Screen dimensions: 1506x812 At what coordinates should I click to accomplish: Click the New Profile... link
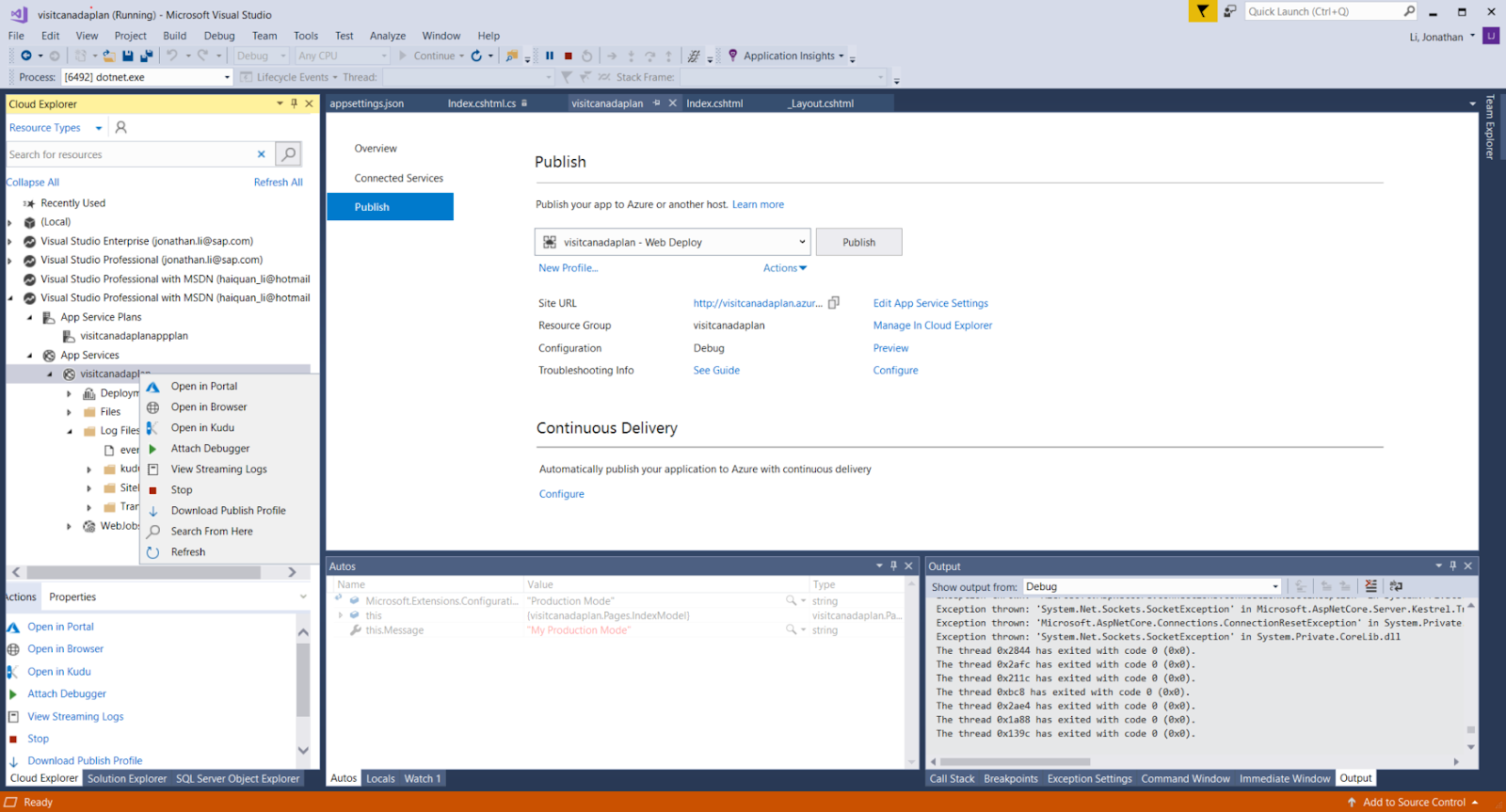pos(569,268)
